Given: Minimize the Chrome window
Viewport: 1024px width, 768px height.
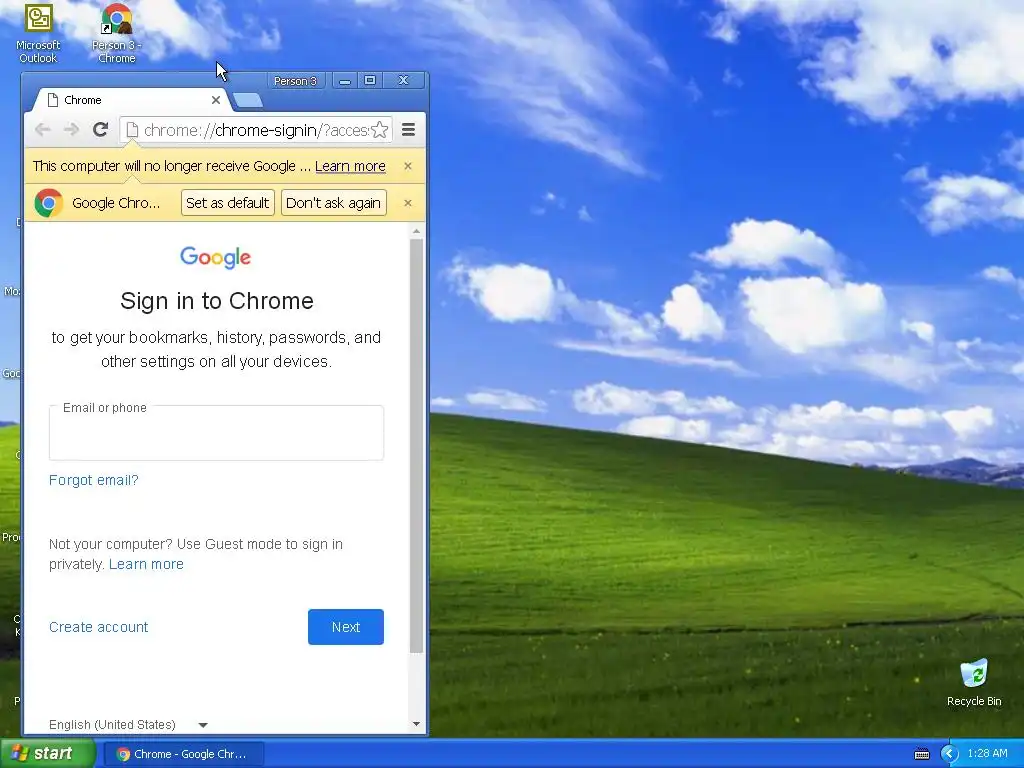Looking at the screenshot, I should click(345, 81).
